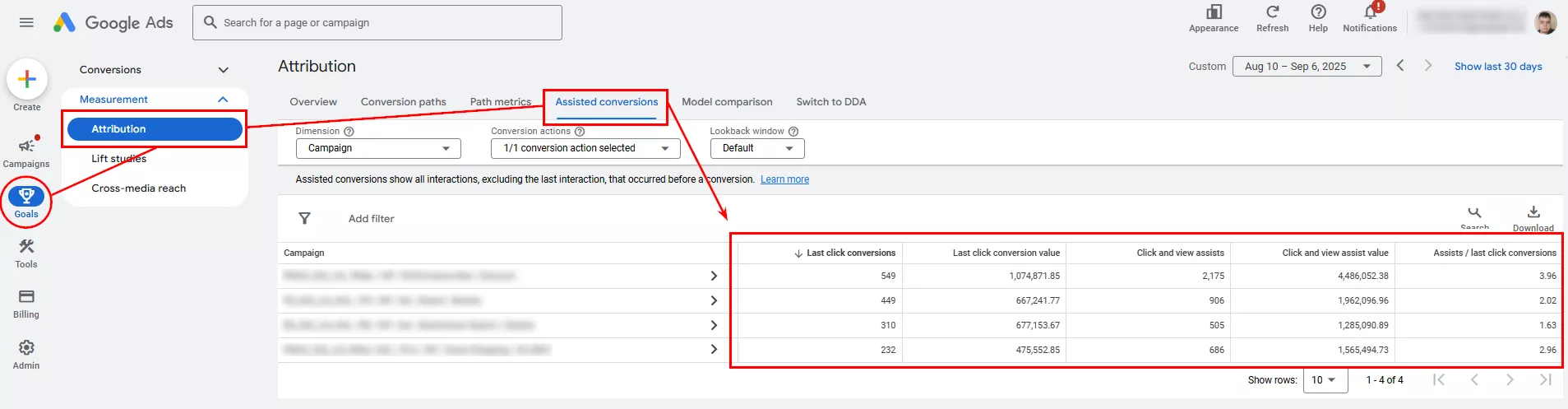The height and width of the screenshot is (409, 1568).
Task: Change the Appearance setting
Action: 1213,17
